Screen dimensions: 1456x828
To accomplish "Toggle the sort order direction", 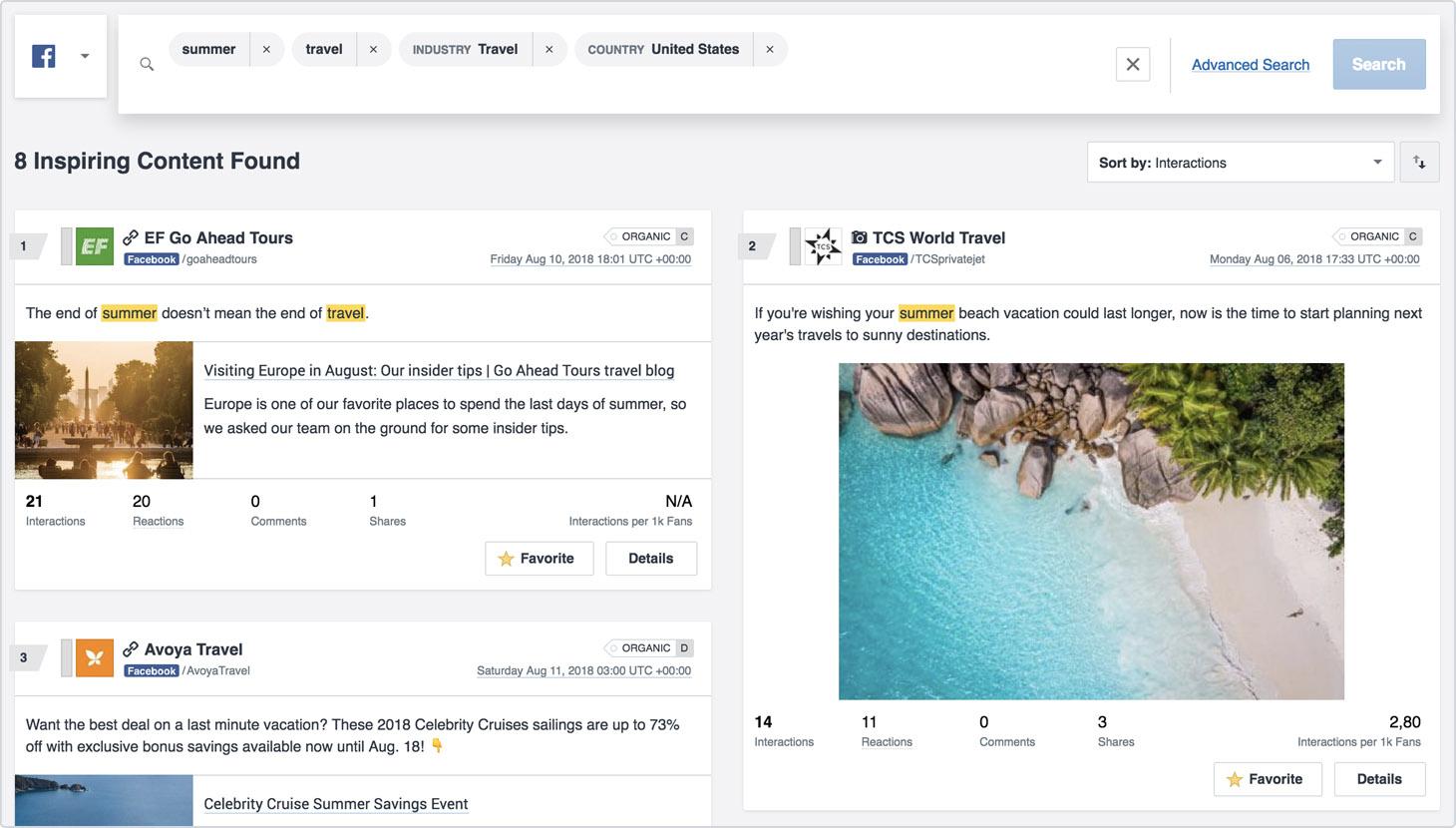I will [x=1419, y=163].
